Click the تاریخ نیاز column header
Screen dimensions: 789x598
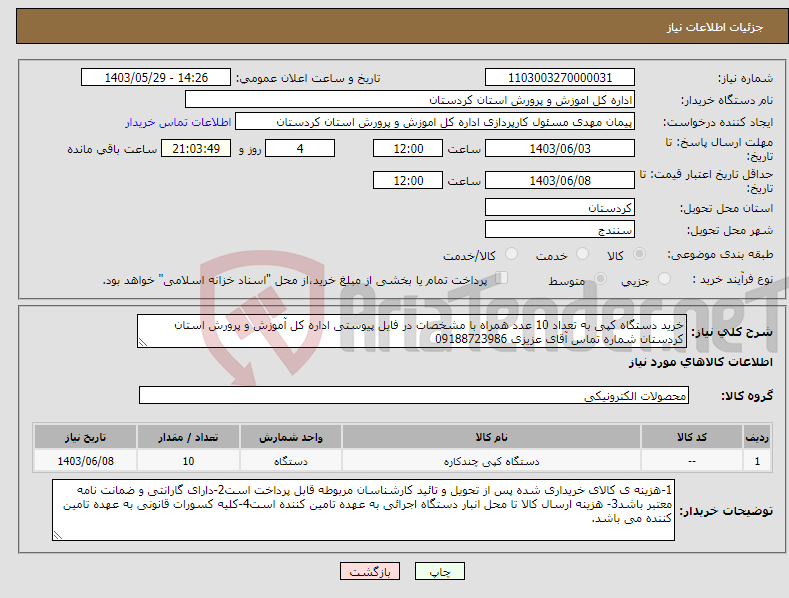(86, 437)
